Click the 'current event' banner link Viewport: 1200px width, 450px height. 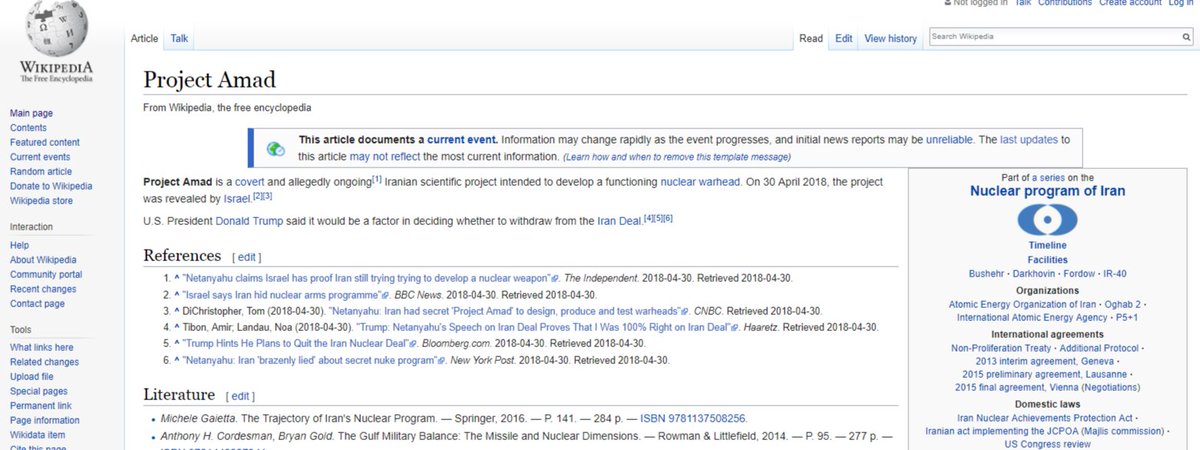(461, 140)
